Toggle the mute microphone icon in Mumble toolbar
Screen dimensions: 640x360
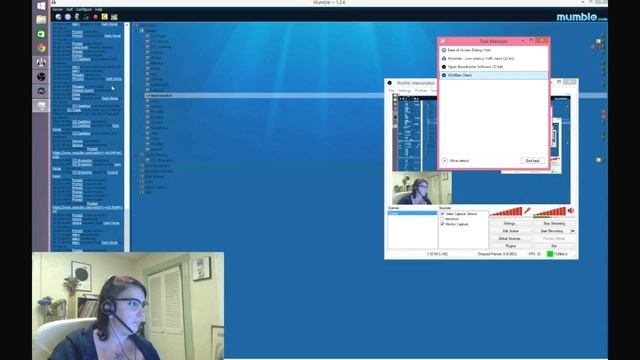tap(77, 17)
